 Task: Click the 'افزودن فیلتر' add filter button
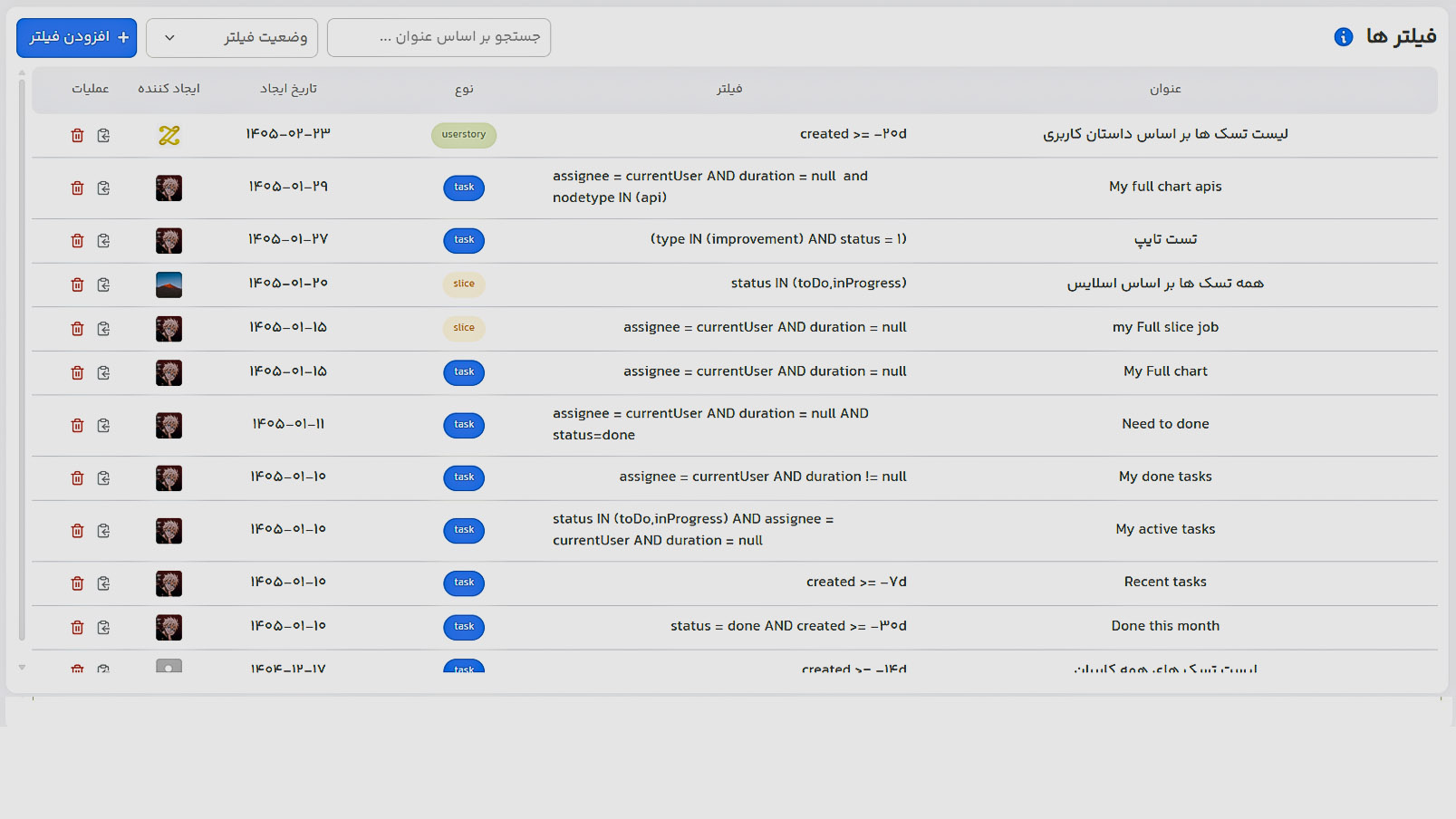(x=77, y=38)
